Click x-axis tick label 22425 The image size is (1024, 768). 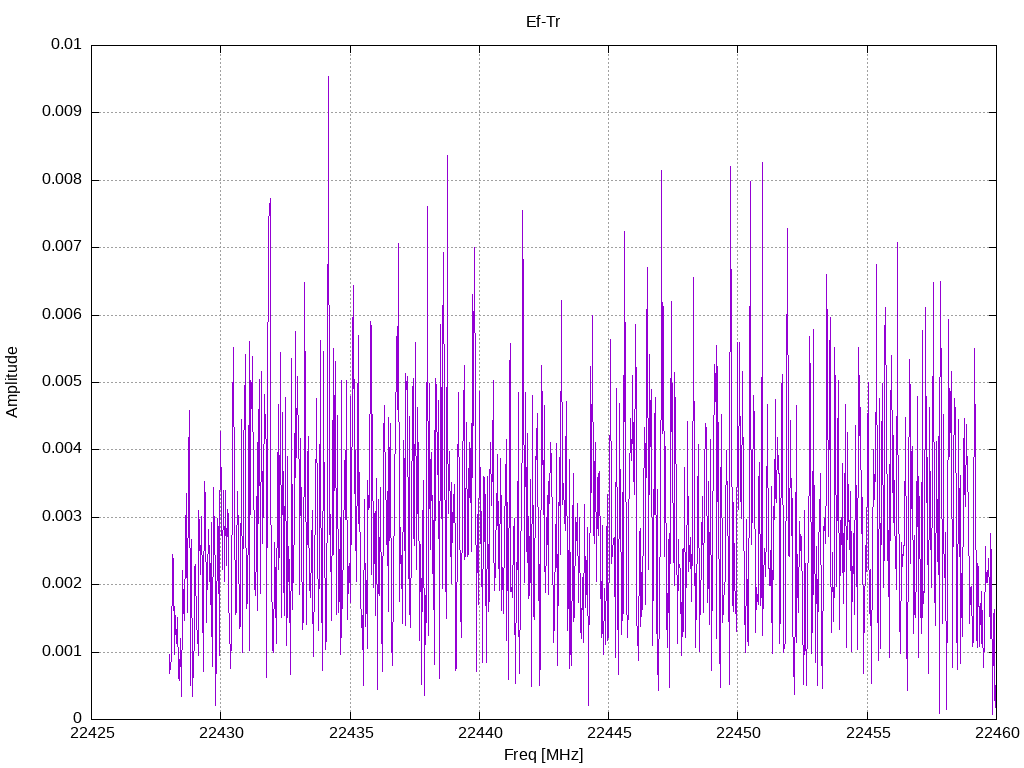click(92, 733)
